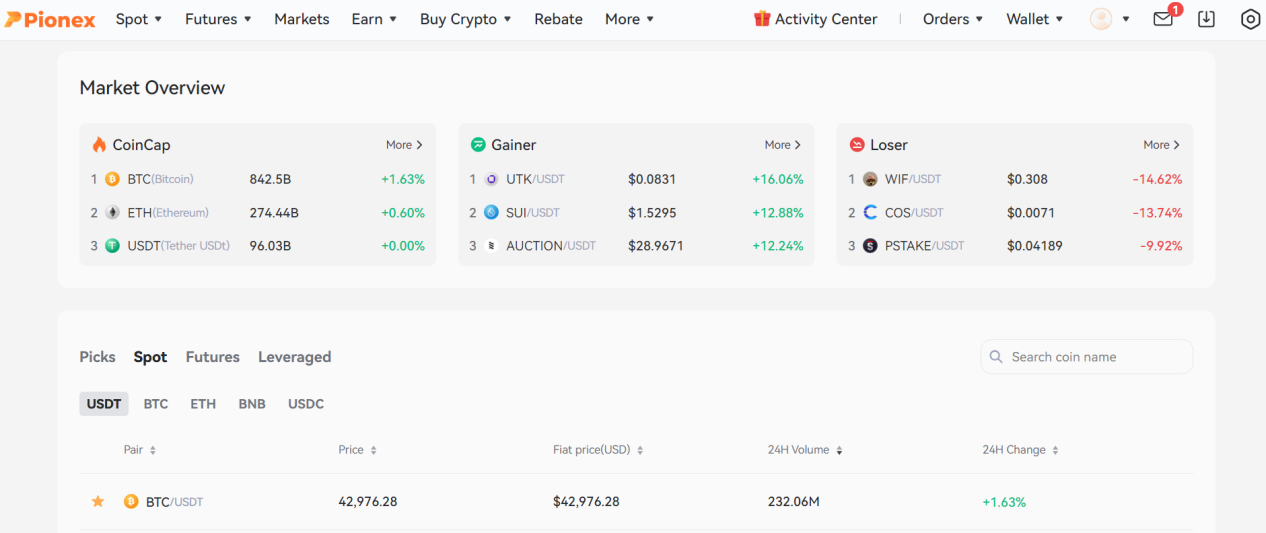
Task: Click the Loser red face icon
Action: point(856,145)
